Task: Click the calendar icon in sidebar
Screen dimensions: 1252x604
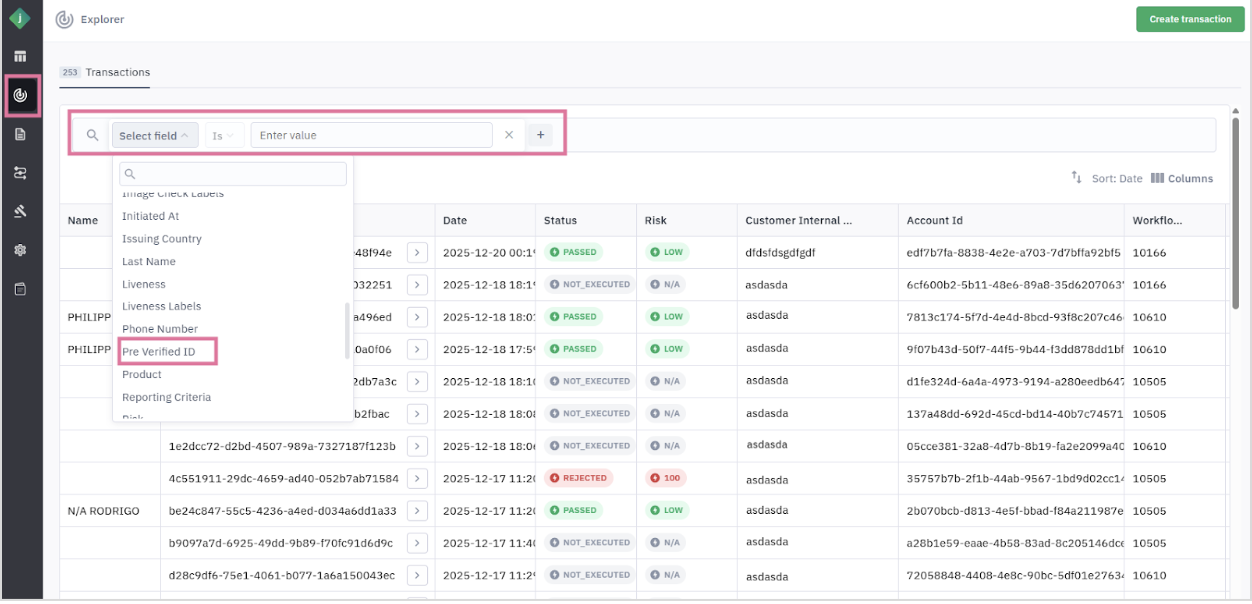Action: (x=20, y=289)
